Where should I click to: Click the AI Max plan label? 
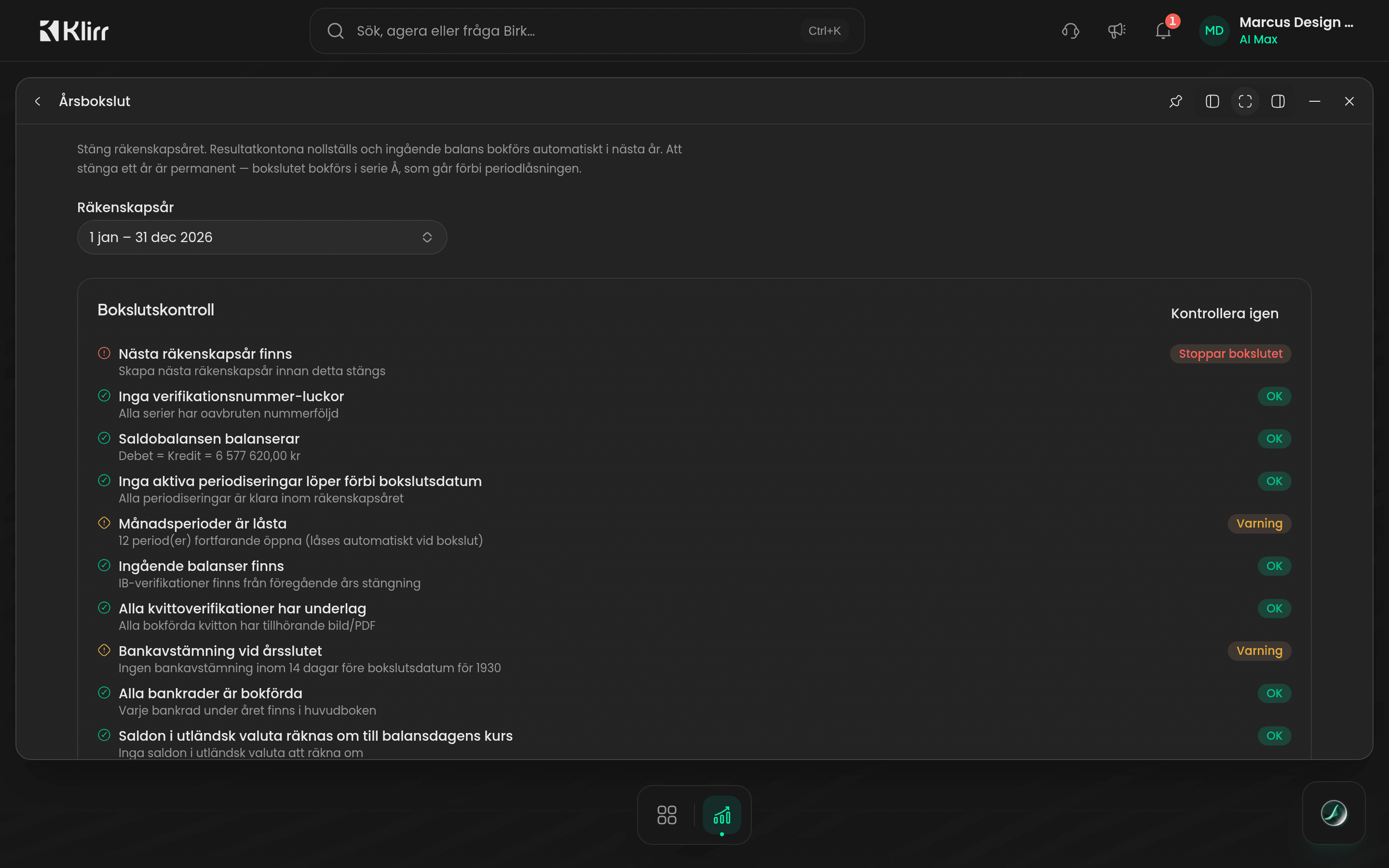(x=1258, y=40)
